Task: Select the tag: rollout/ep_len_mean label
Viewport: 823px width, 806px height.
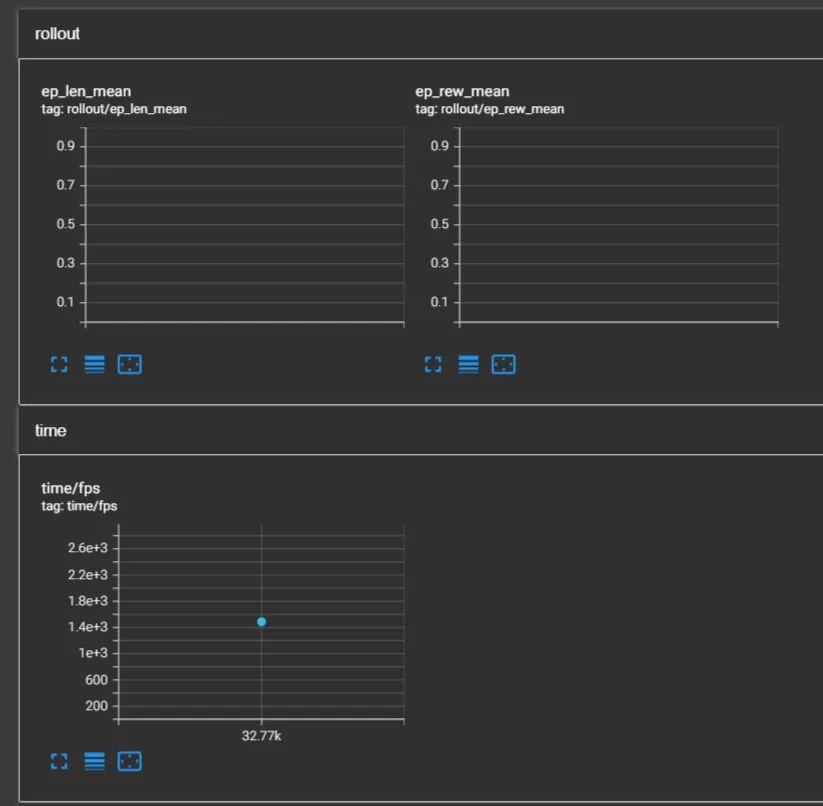Action: [x=114, y=109]
